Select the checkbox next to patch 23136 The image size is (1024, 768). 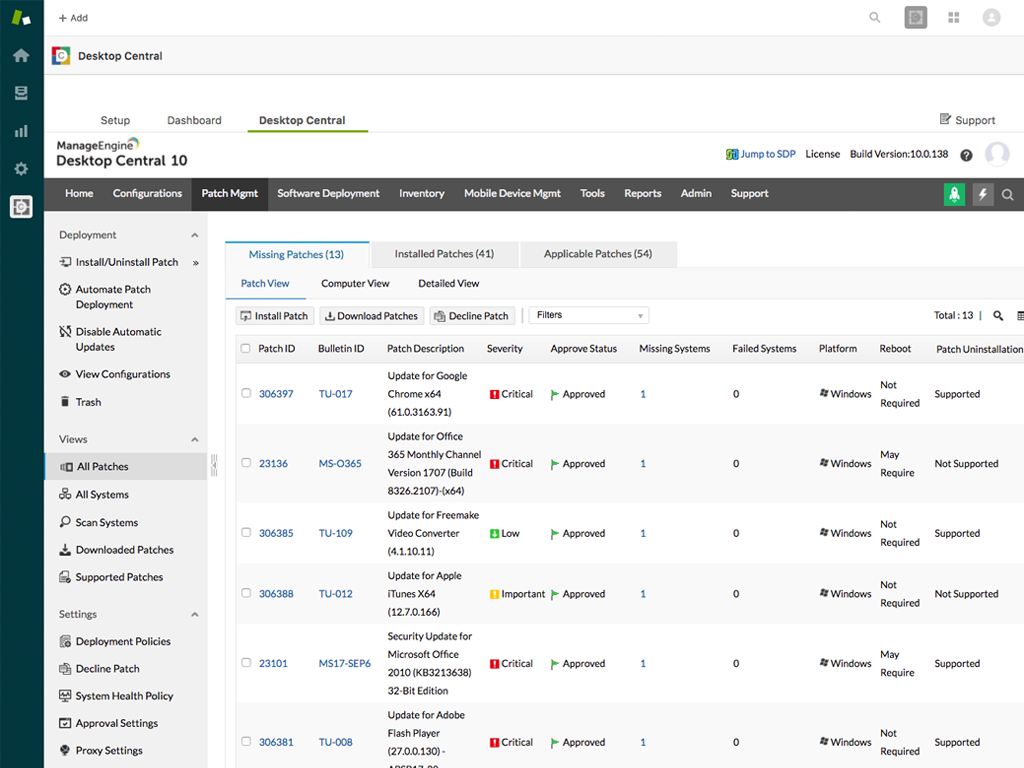(x=246, y=463)
